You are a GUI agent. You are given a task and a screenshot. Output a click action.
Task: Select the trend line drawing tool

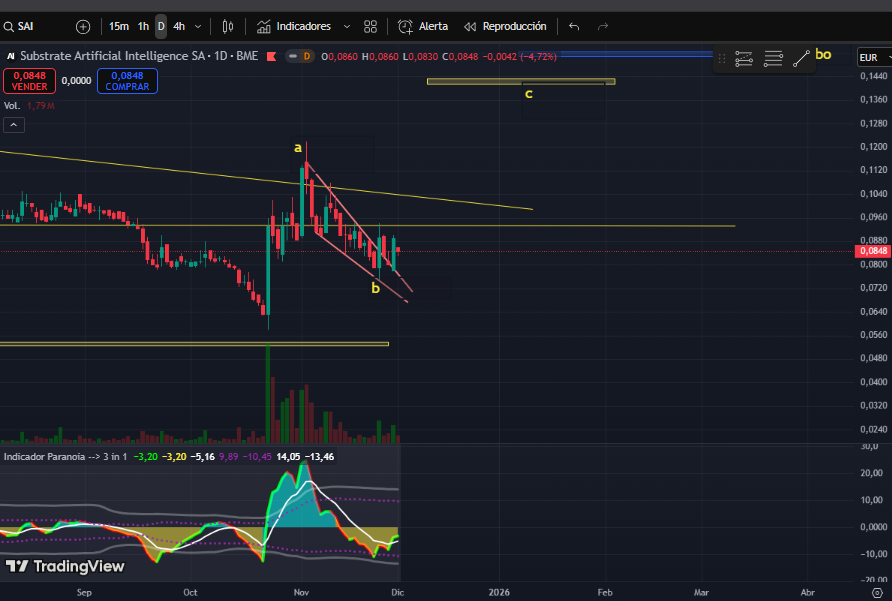point(801,59)
